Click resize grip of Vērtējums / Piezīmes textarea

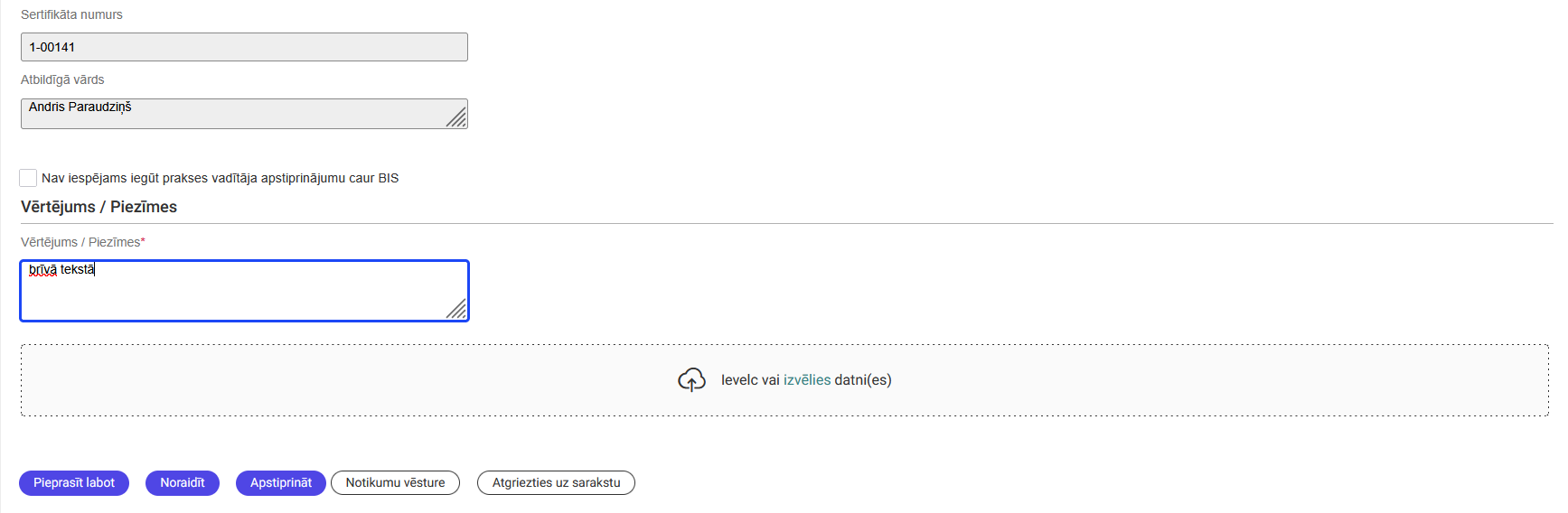[x=457, y=310]
